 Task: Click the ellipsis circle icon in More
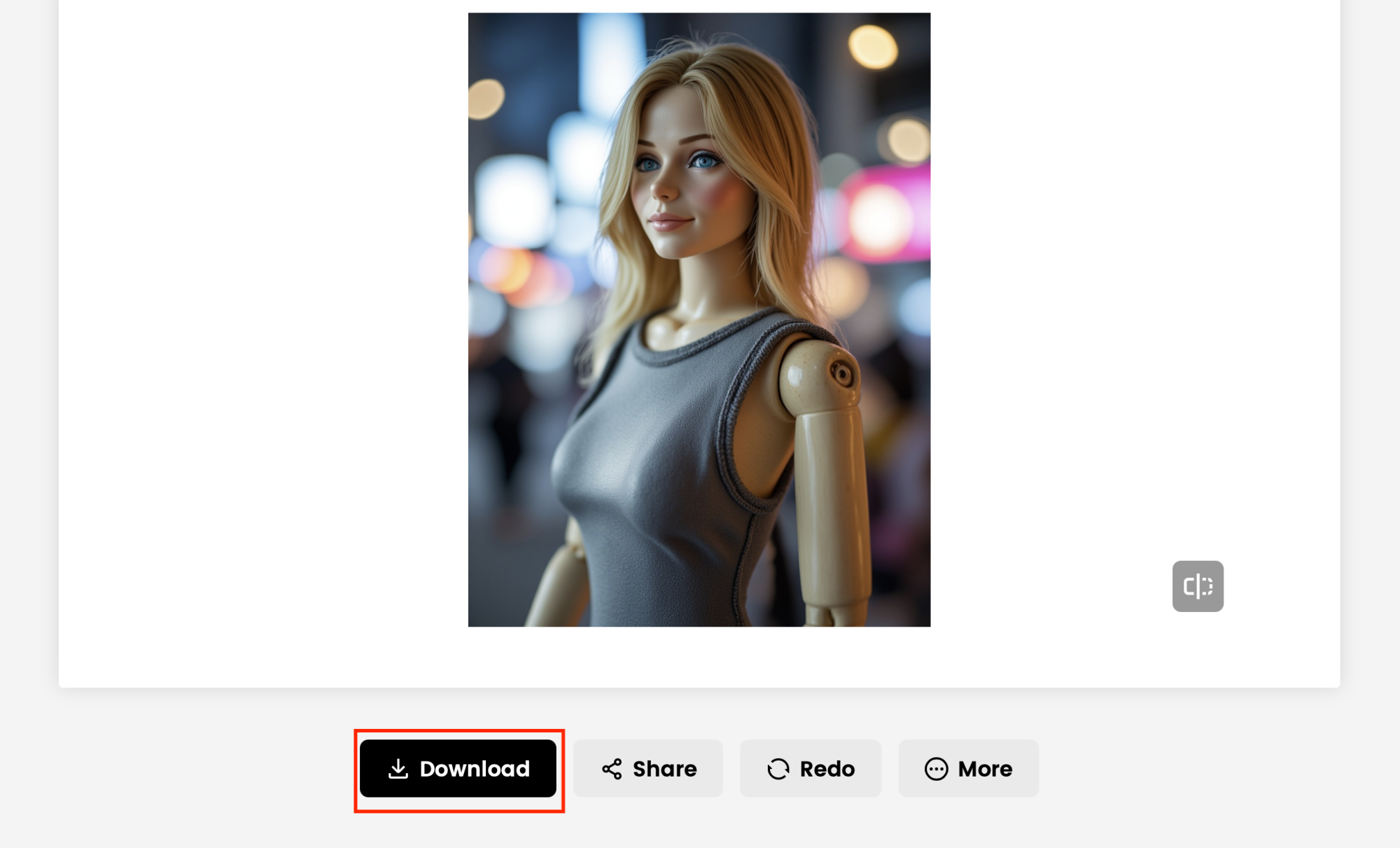click(x=936, y=769)
